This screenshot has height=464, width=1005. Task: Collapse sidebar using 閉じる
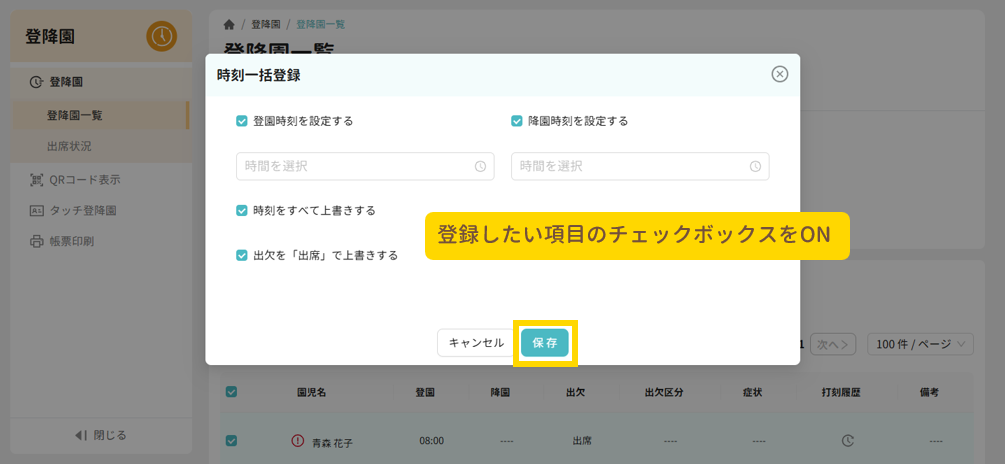pyautogui.click(x=100, y=435)
